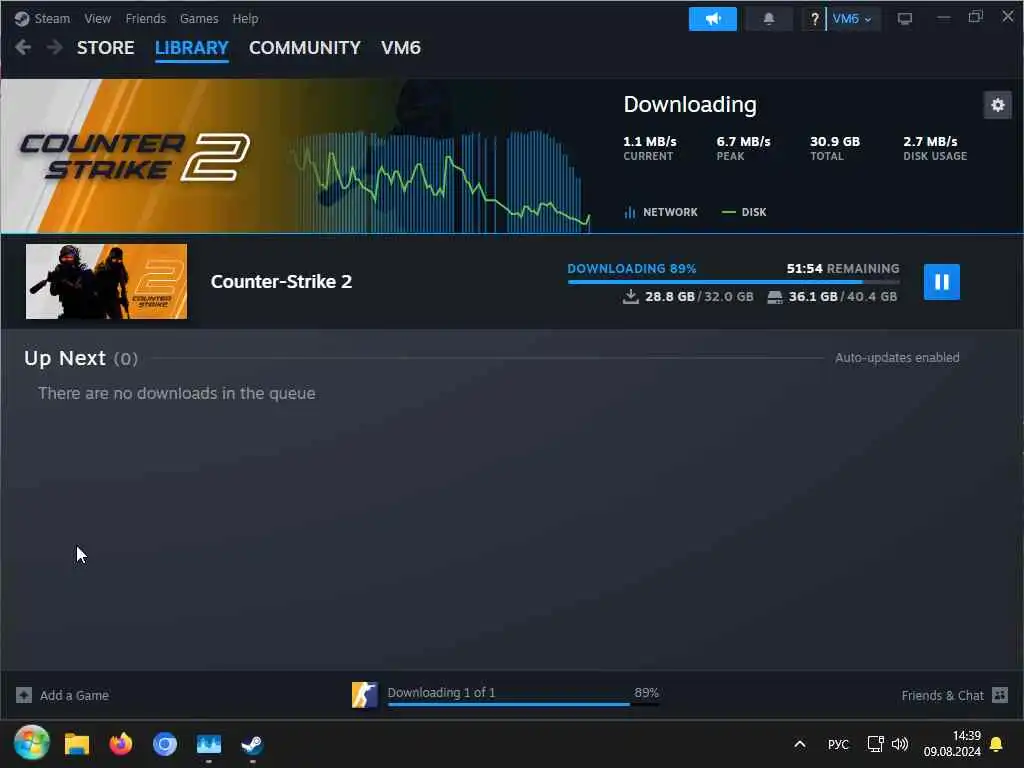Image resolution: width=1024 pixels, height=768 pixels.
Task: Toggle the NETWORK graph legend
Action: tap(661, 212)
